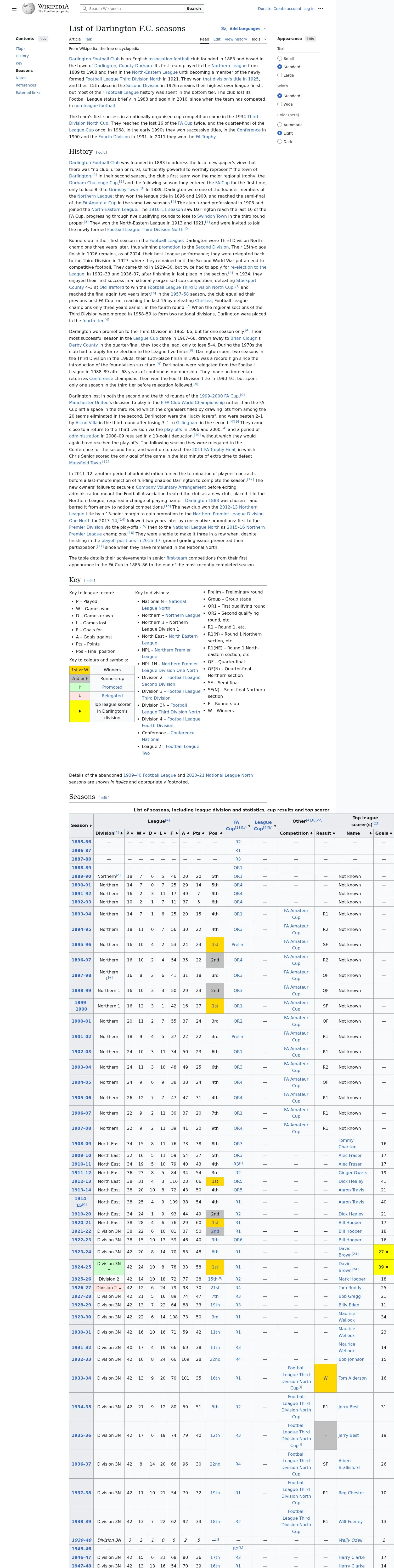Go to History in Contents sidebar
Image resolution: width=394 pixels, height=1568 pixels.
pyautogui.click(x=22, y=56)
